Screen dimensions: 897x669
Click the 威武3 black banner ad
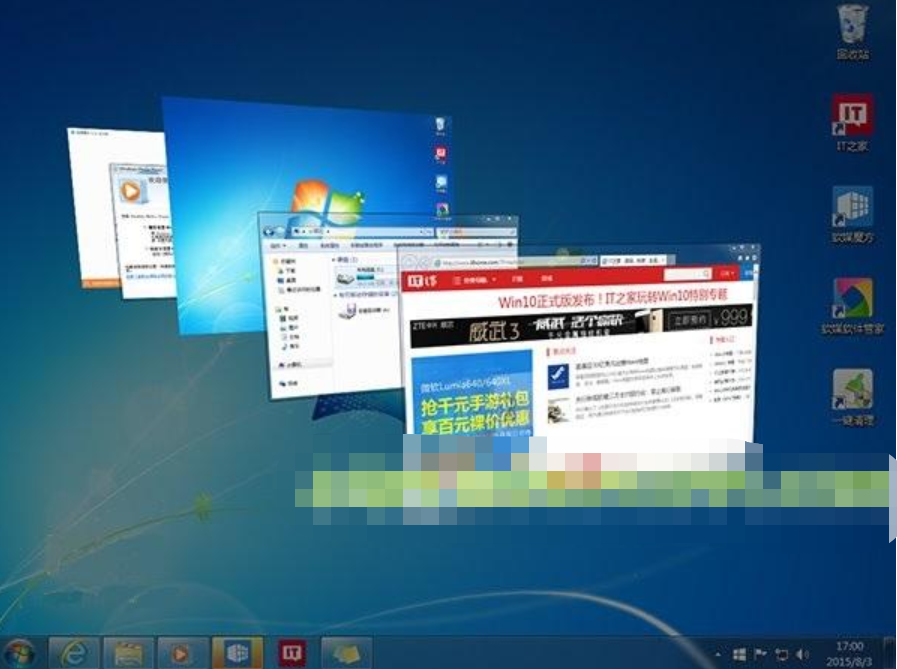[581, 327]
